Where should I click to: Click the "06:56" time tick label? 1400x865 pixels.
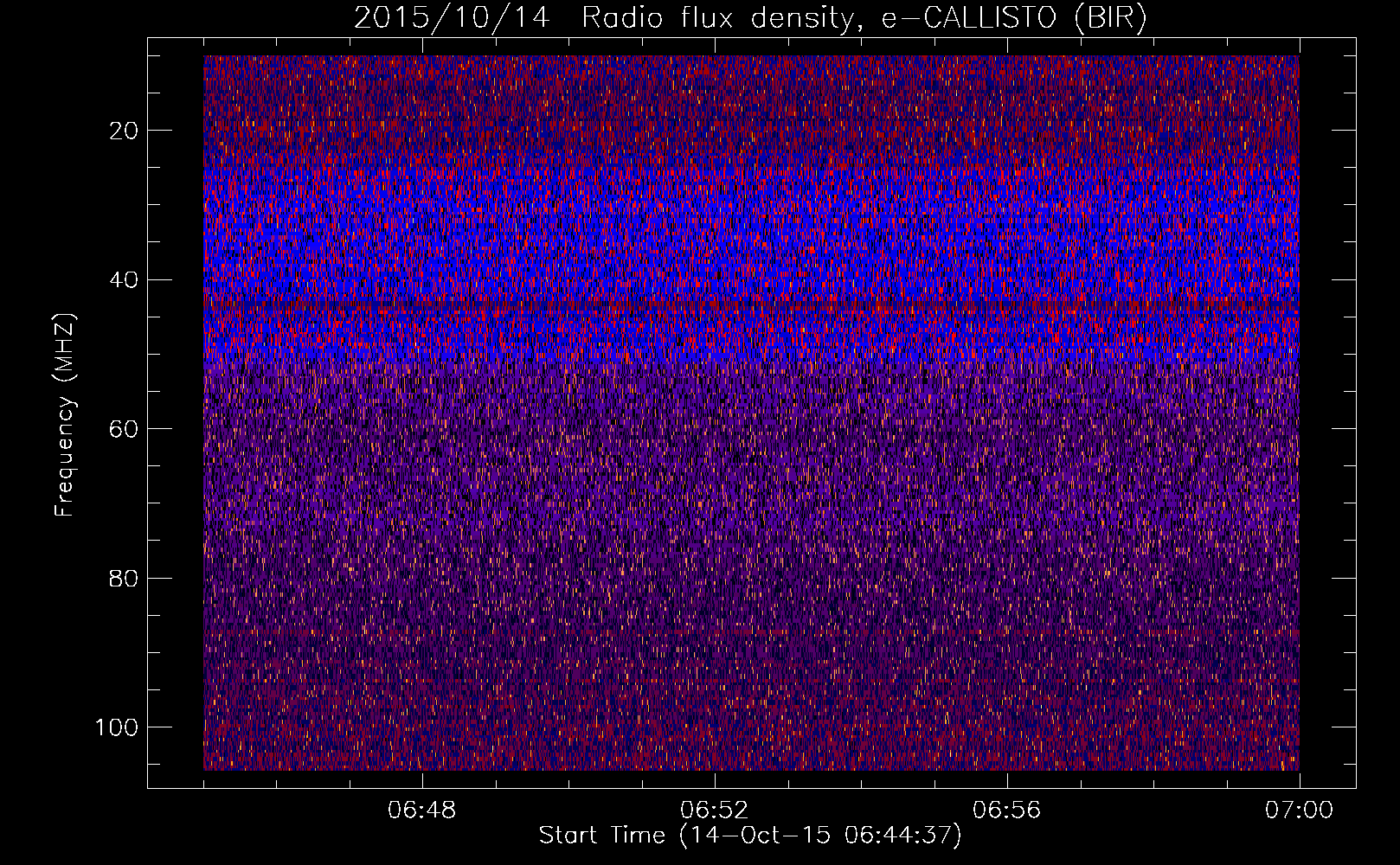(1007, 810)
